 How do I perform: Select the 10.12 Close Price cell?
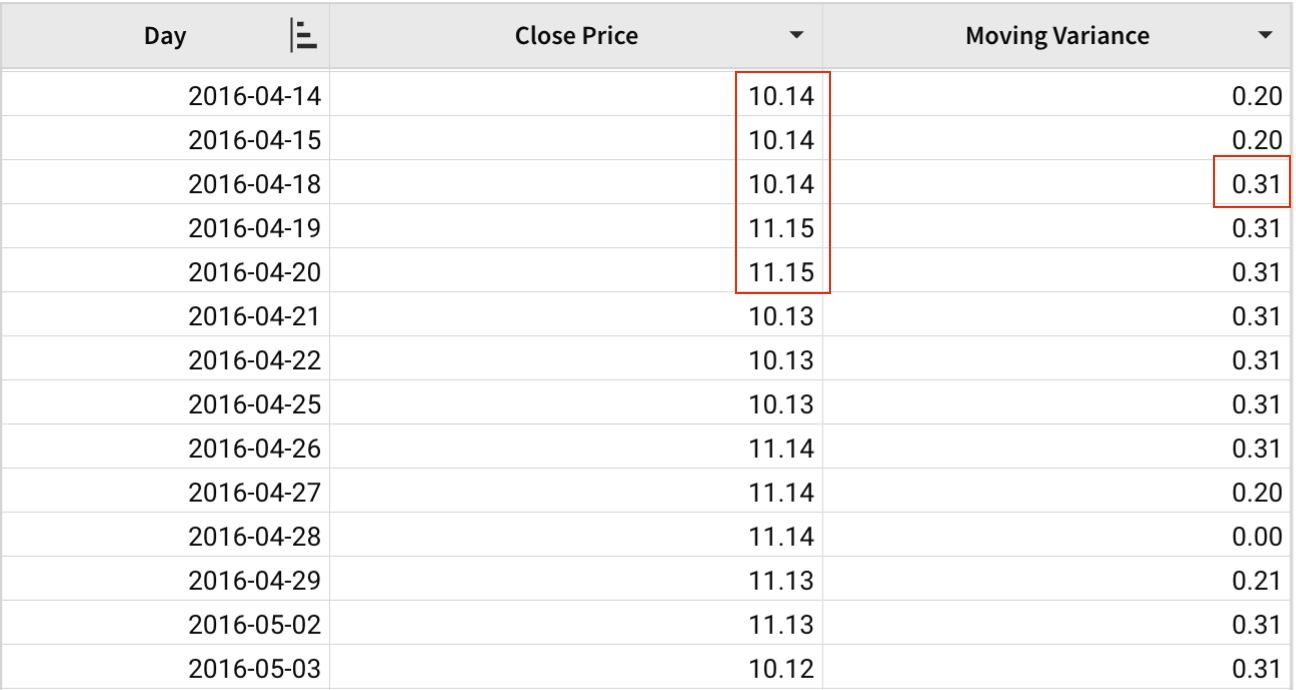click(x=782, y=669)
